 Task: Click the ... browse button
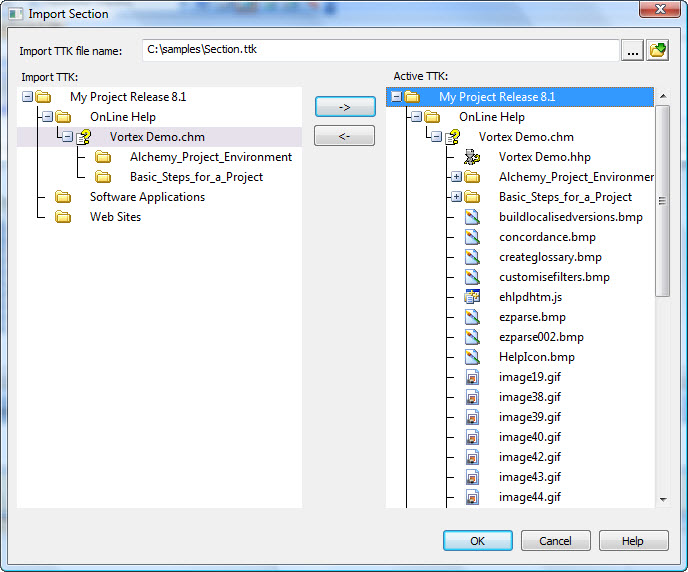pyautogui.click(x=632, y=50)
